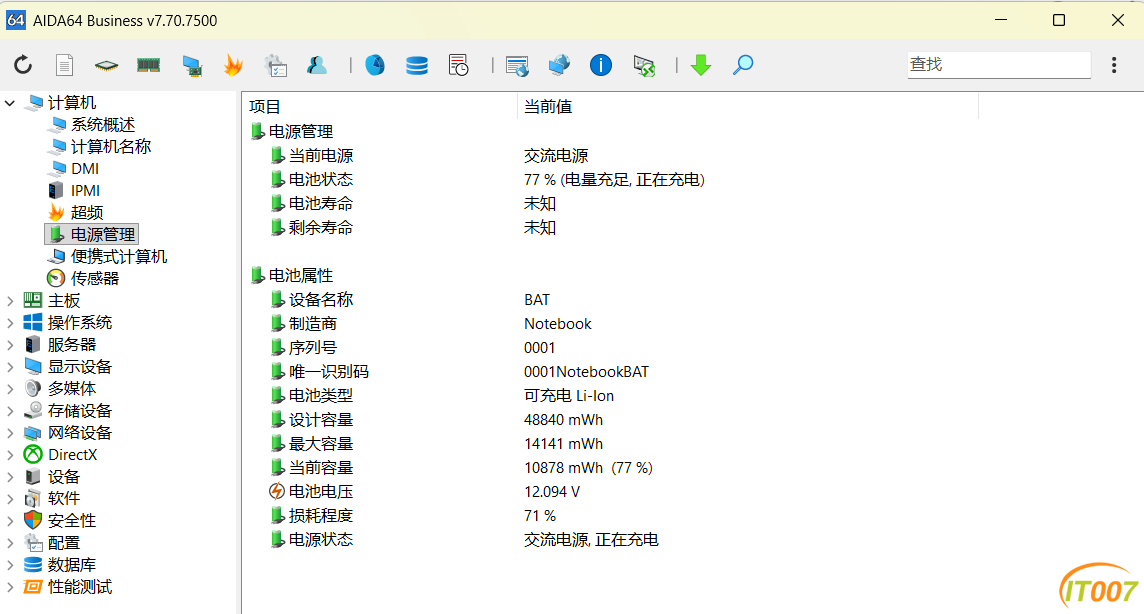Viewport: 1144px width, 614px height.
Task: Expand the 存储设备 tree node
Action: 10,411
